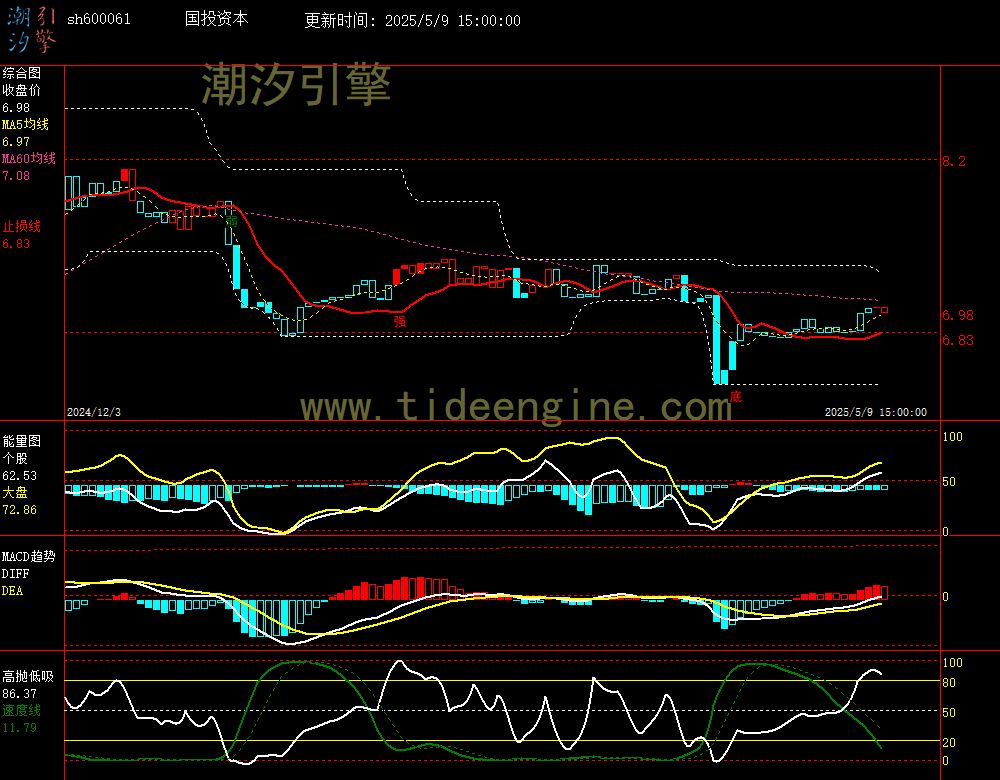Click the 潮汐引擎 logo in the header

click(x=32, y=30)
